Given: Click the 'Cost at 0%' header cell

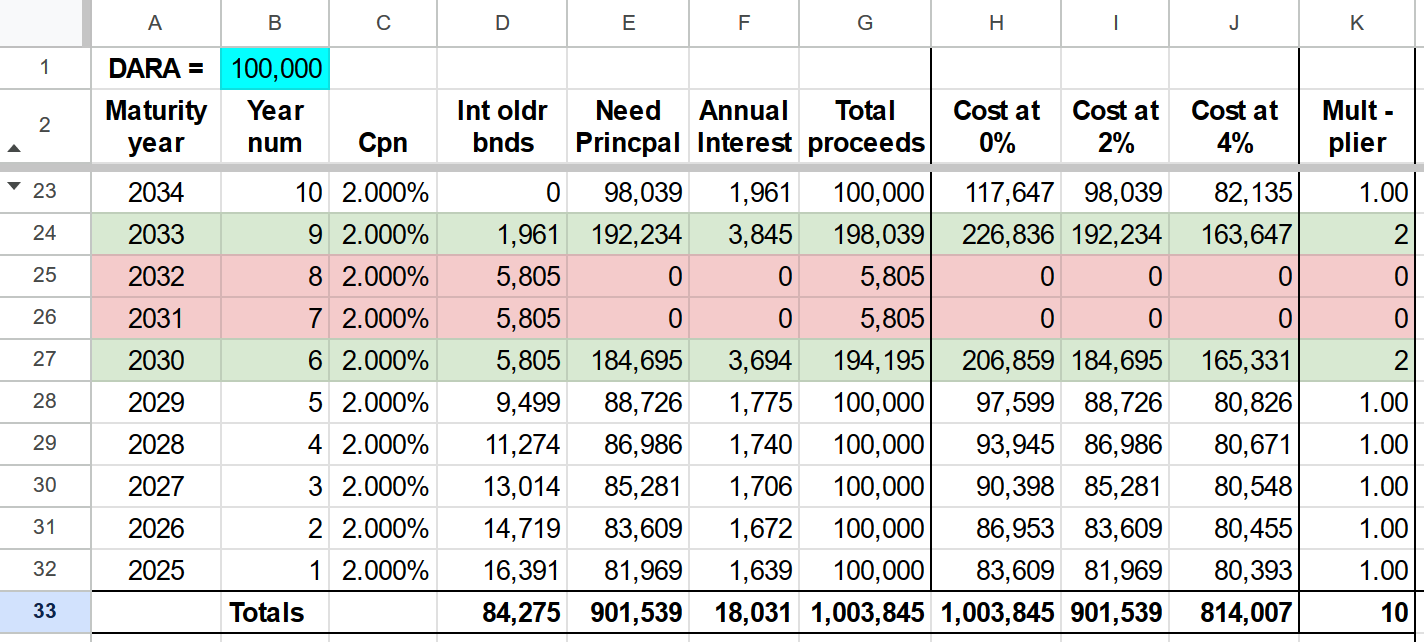Looking at the screenshot, I should pyautogui.click(x=997, y=126).
